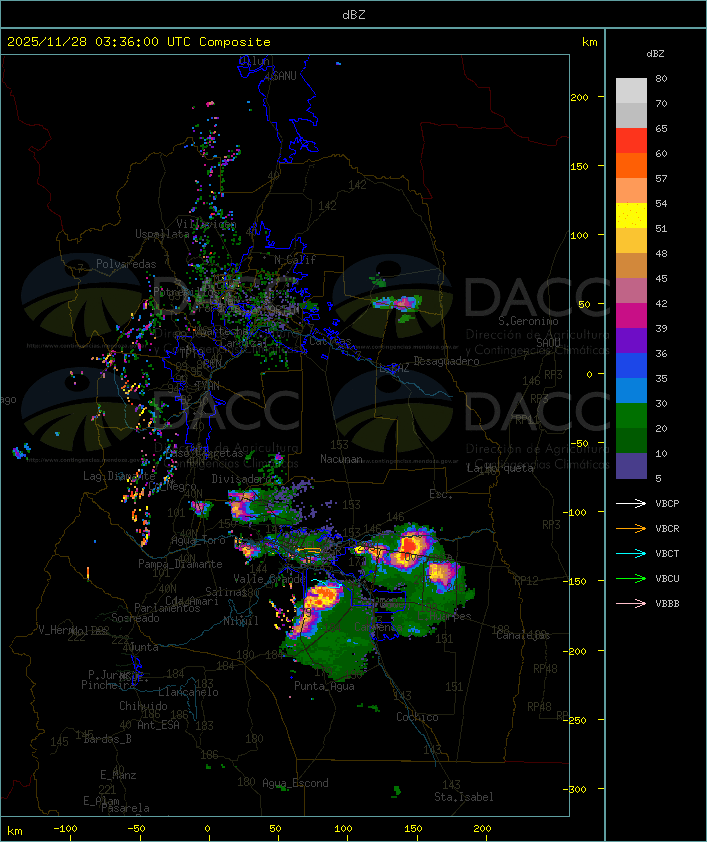This screenshot has height=842, width=707.
Task: Click the Pampa_Diamante place label
Action: click(x=180, y=564)
